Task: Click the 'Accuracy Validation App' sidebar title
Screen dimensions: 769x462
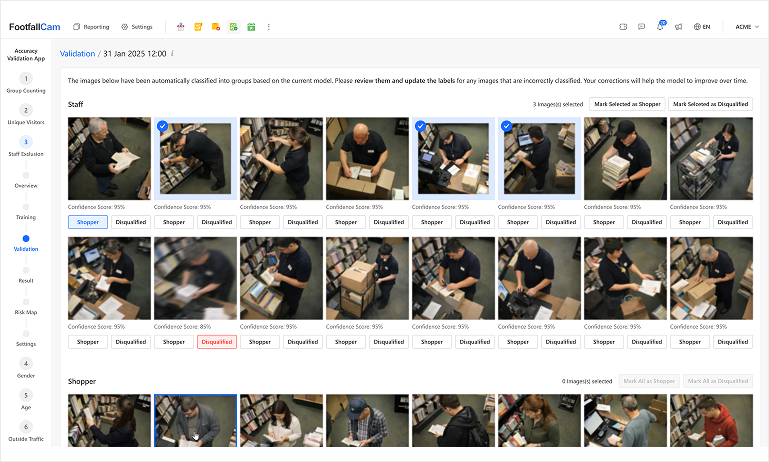Action: point(26,54)
